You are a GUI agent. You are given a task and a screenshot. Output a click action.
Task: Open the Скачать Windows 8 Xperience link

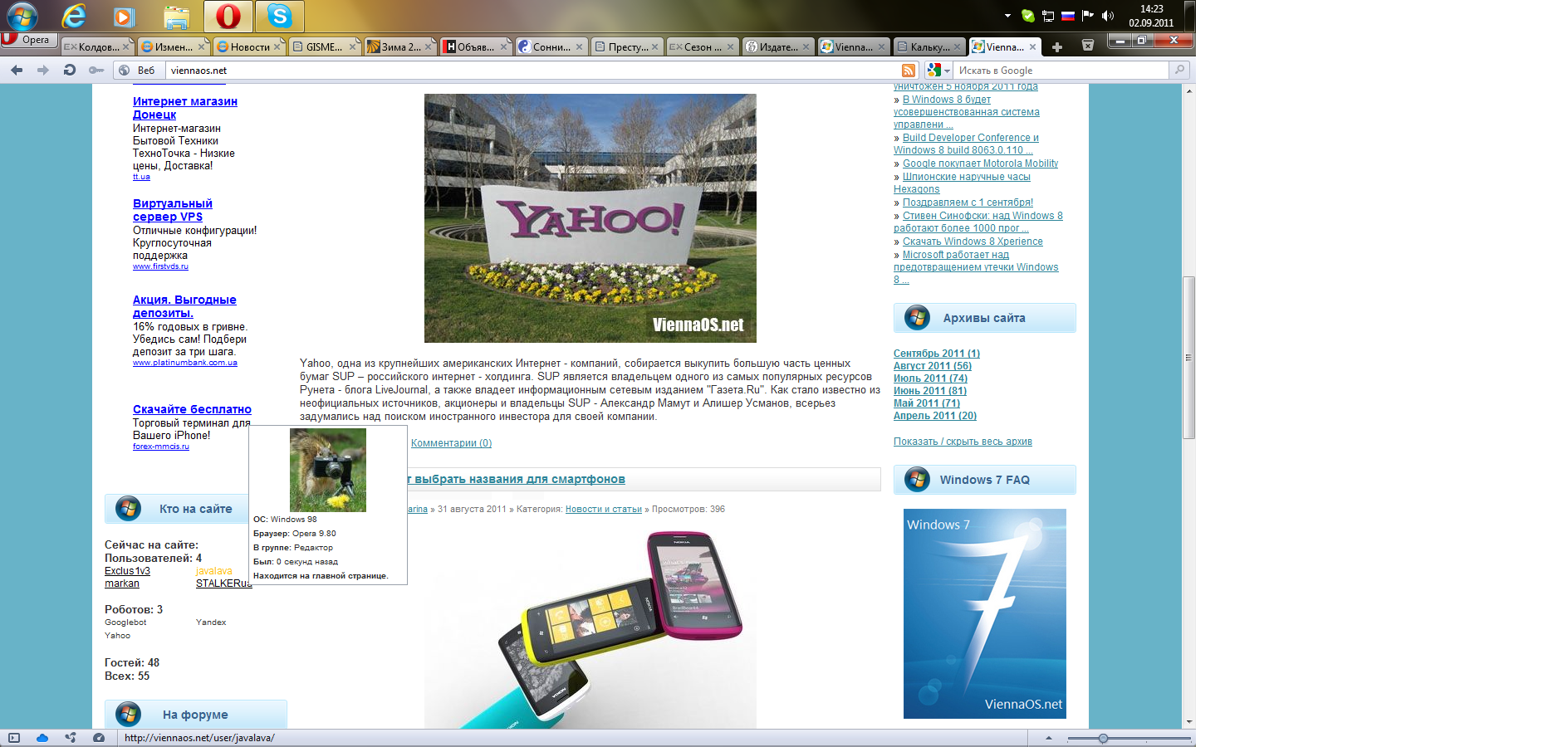coord(973,242)
